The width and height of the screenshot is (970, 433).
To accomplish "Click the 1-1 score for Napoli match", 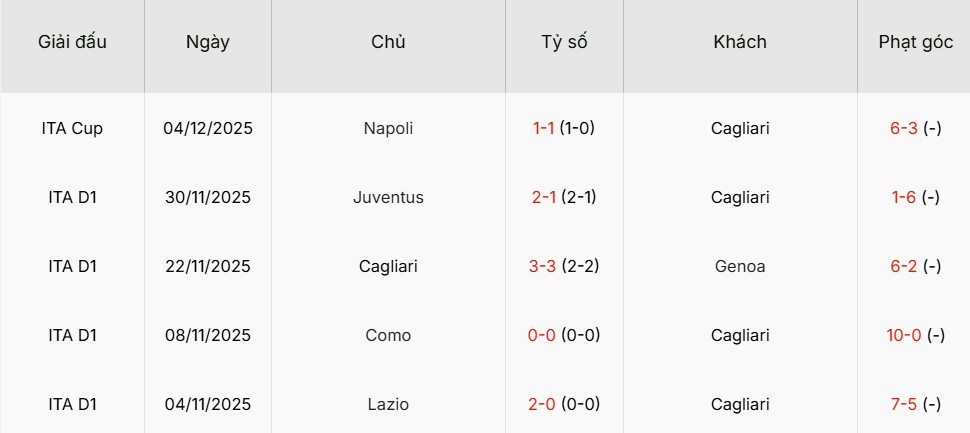I will [x=544, y=128].
